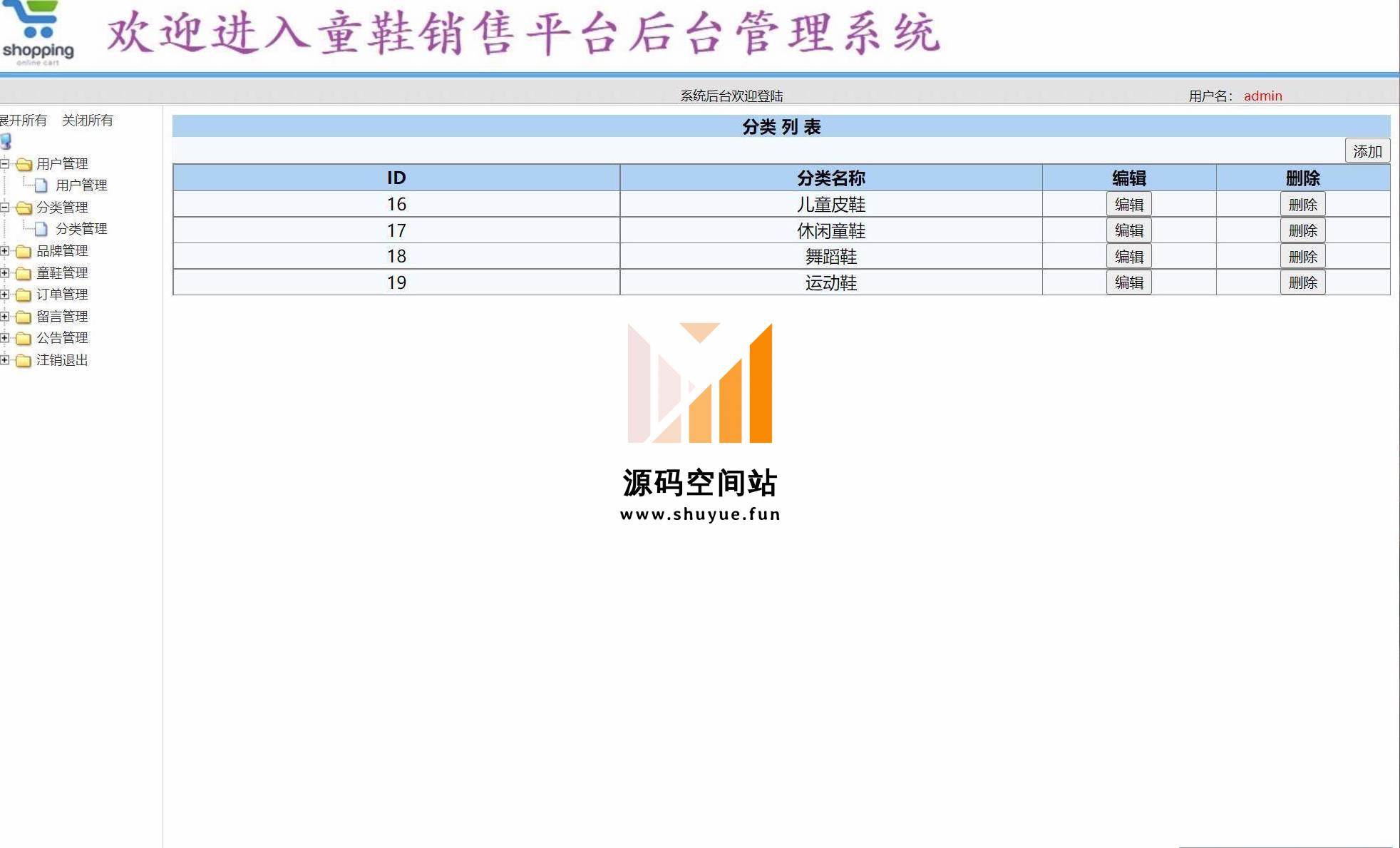The image size is (1400, 848).
Task: Edit the 舞蹈鞋 category
Action: coord(1128,257)
